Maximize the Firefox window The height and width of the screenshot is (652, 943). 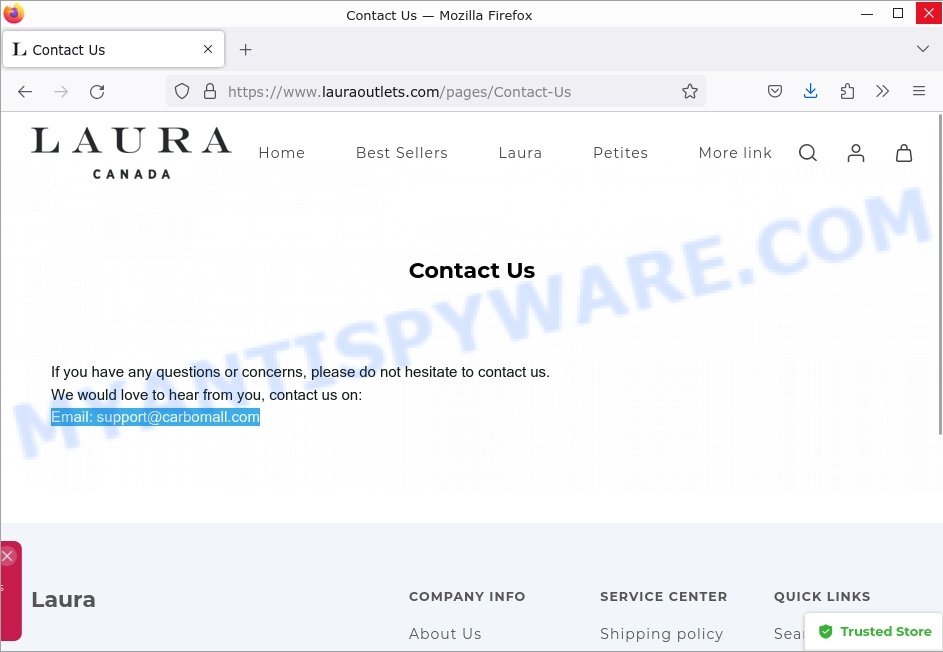point(897,13)
